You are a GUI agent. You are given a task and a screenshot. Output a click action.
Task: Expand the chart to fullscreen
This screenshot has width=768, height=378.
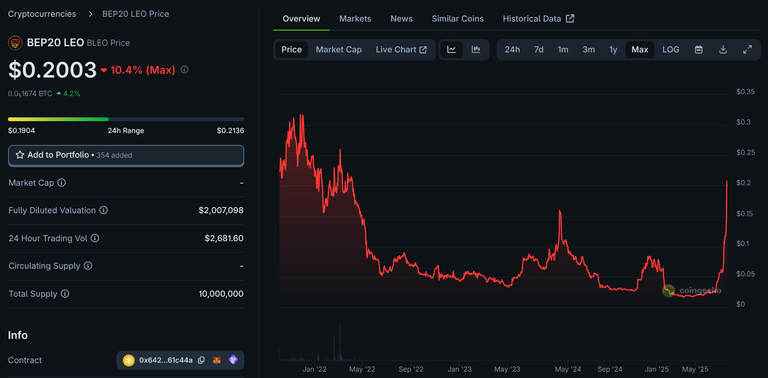tap(747, 49)
